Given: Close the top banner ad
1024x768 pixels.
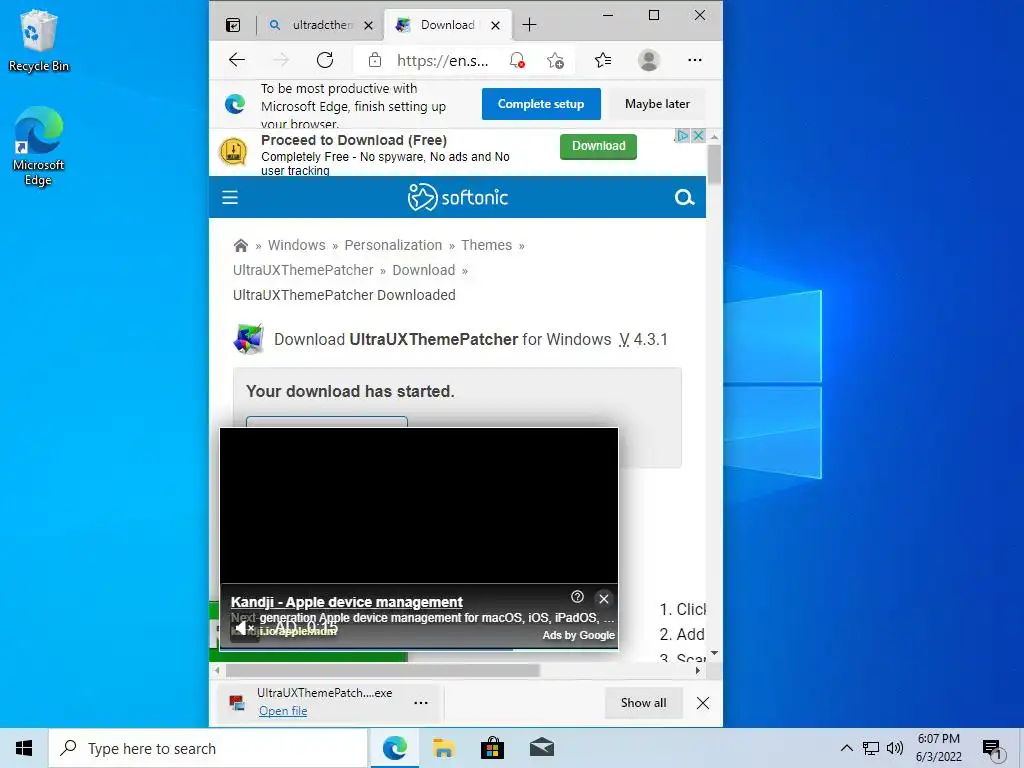Looking at the screenshot, I should click(698, 135).
